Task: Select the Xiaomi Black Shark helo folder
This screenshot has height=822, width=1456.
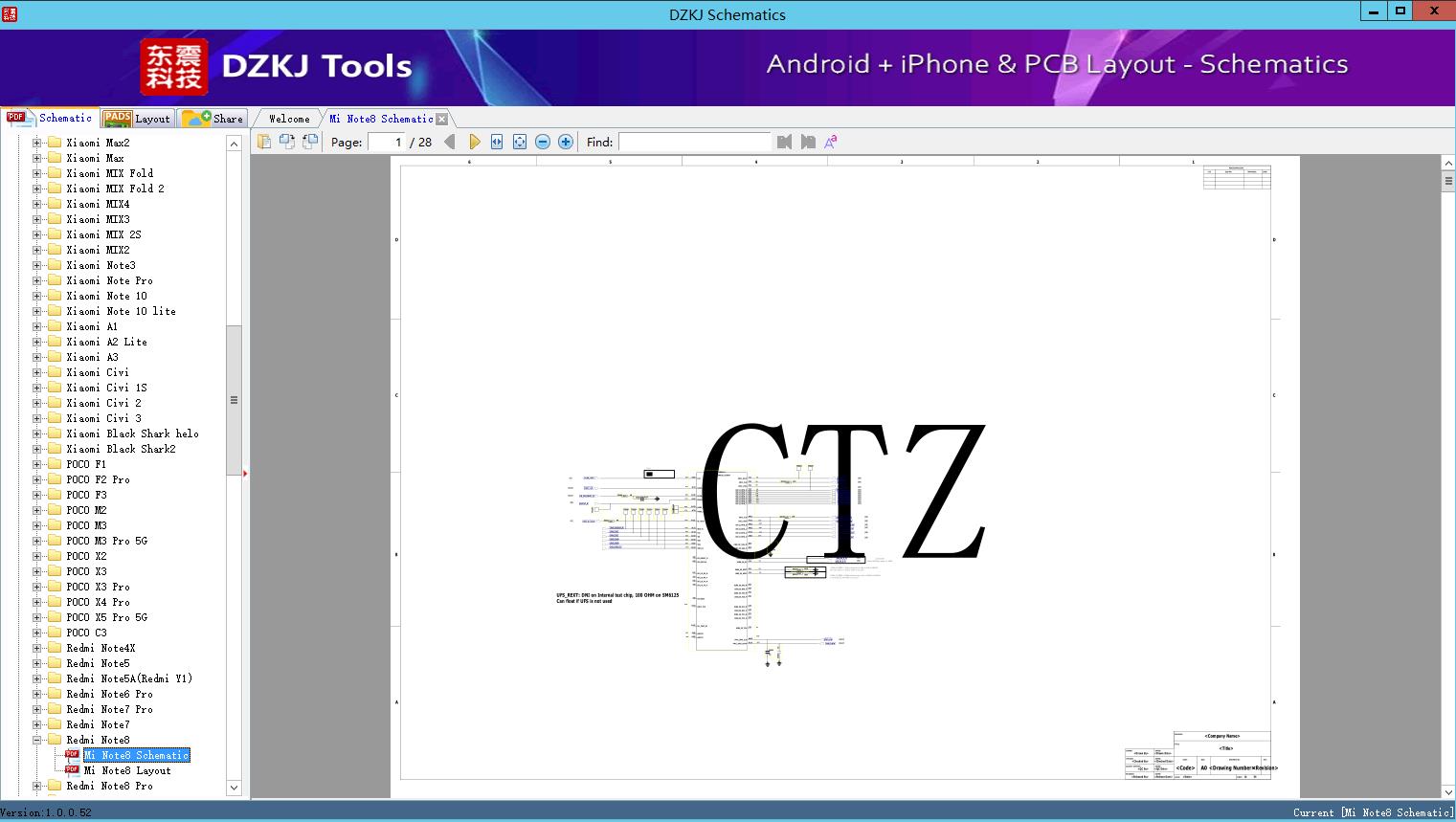Action: (132, 433)
